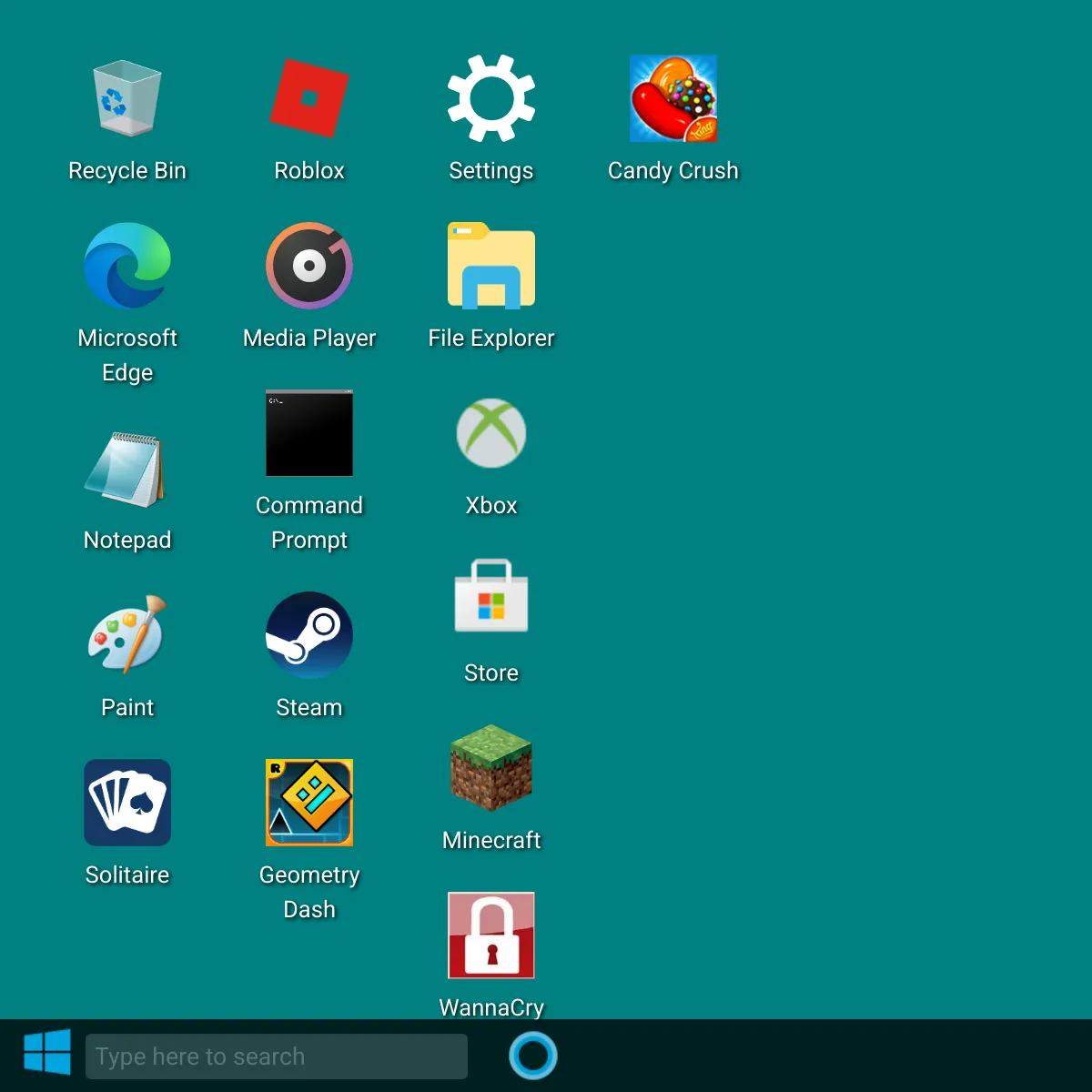This screenshot has width=1092, height=1092.
Task: Focus the 'Type here to search' box
Action: 277,1057
